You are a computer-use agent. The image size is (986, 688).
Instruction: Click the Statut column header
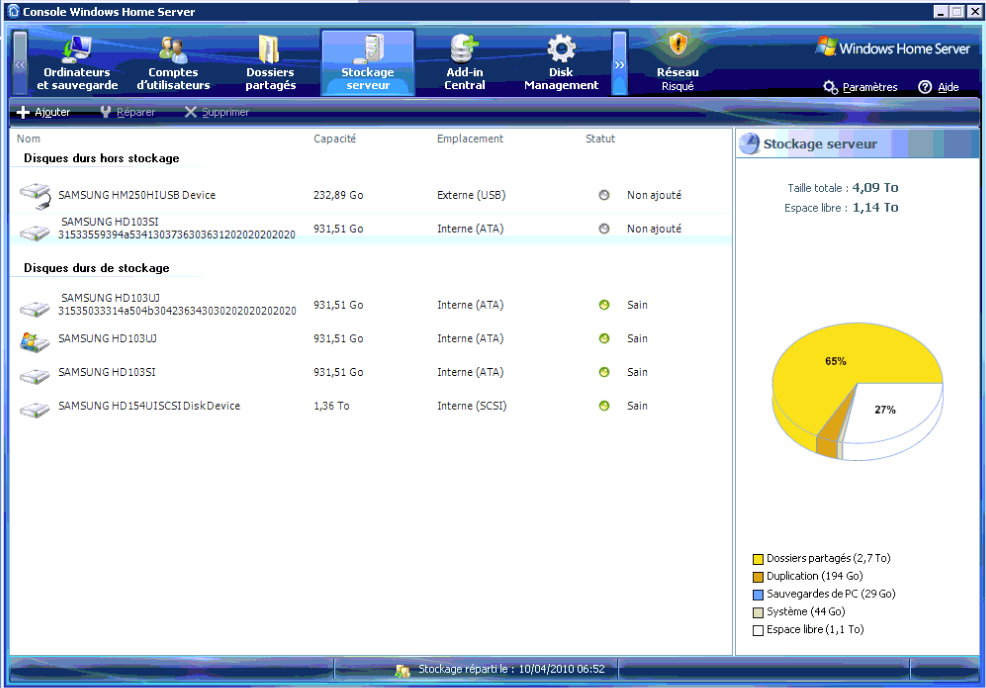point(600,138)
